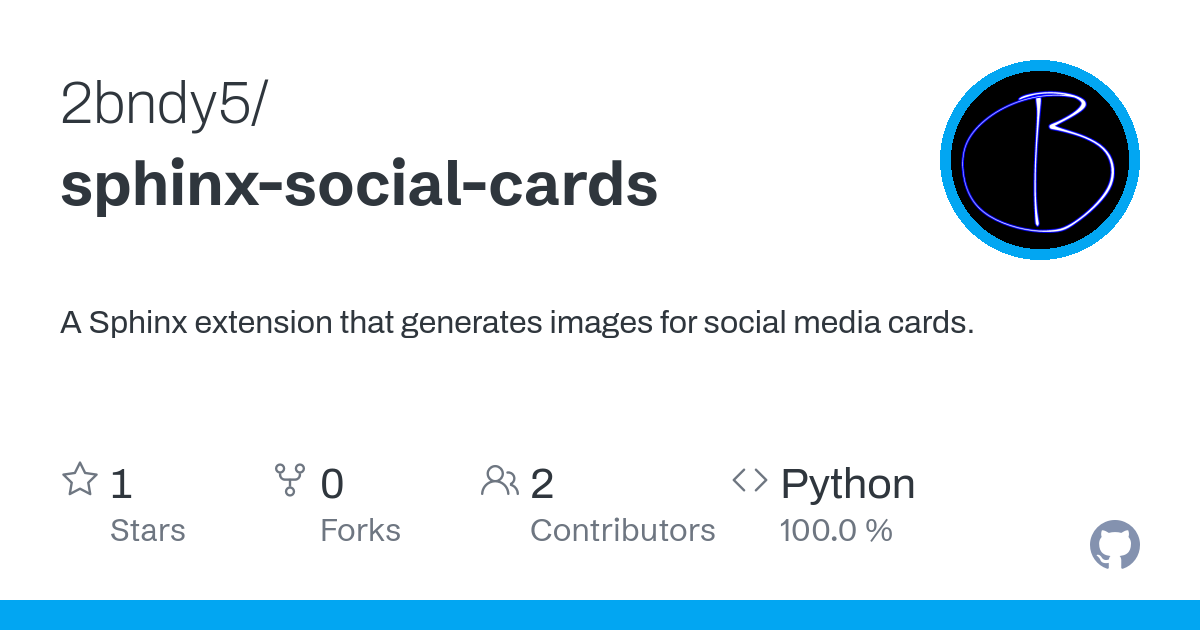Select the Stars label
The height and width of the screenshot is (630, 1200).
pyautogui.click(x=148, y=530)
